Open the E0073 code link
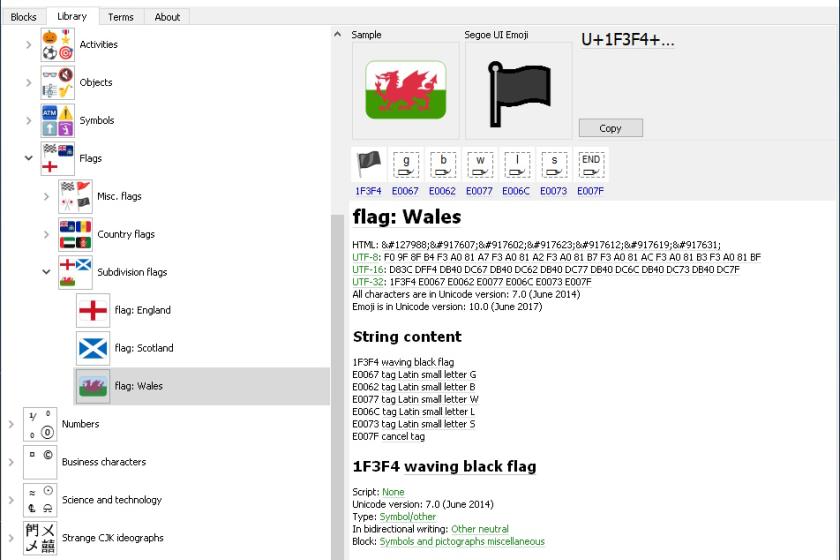The width and height of the screenshot is (840, 560). tap(553, 191)
